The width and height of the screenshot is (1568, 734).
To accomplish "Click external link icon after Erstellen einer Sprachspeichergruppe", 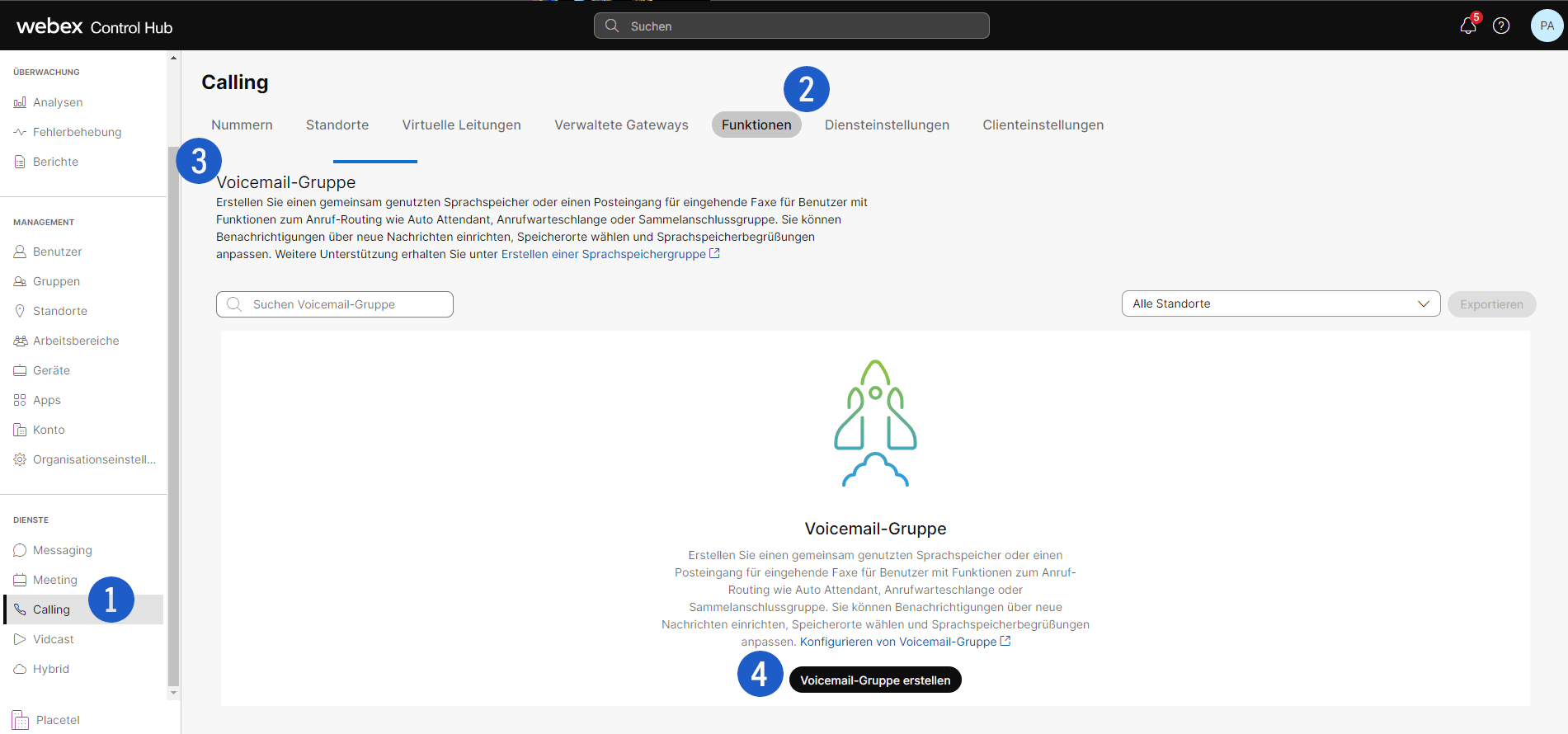I will [714, 254].
